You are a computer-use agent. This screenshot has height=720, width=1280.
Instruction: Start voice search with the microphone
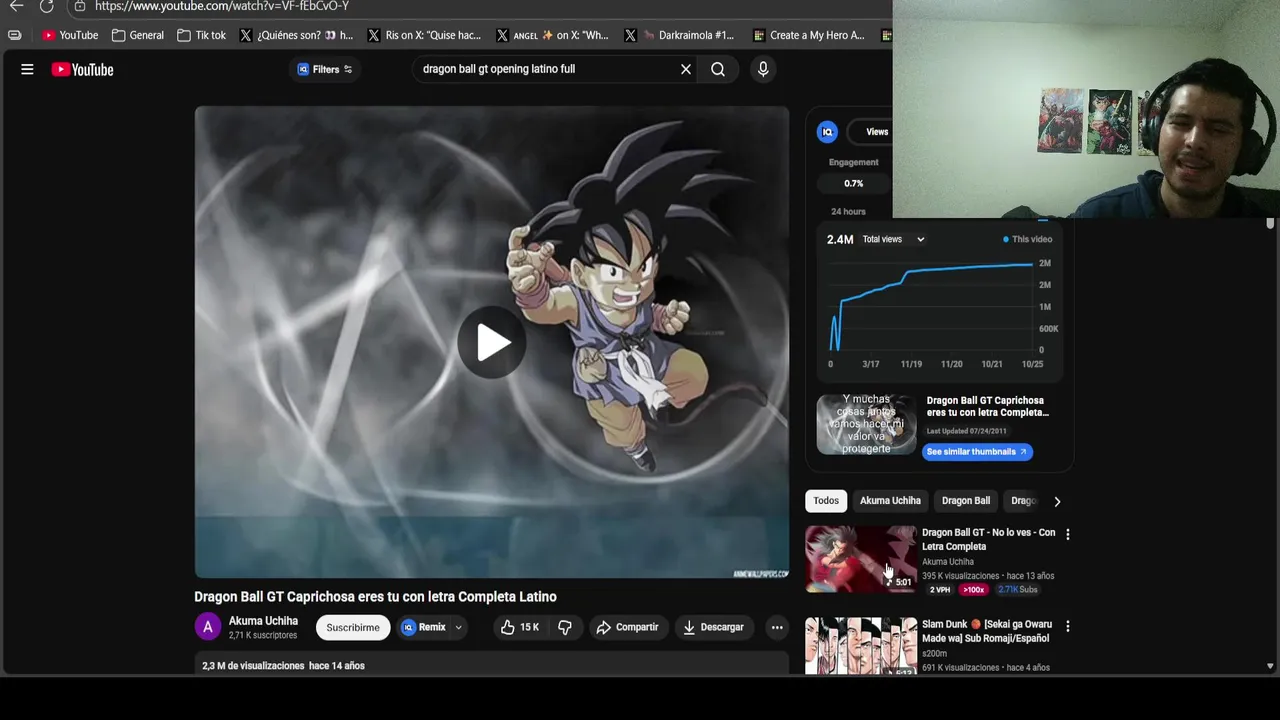[x=763, y=69]
